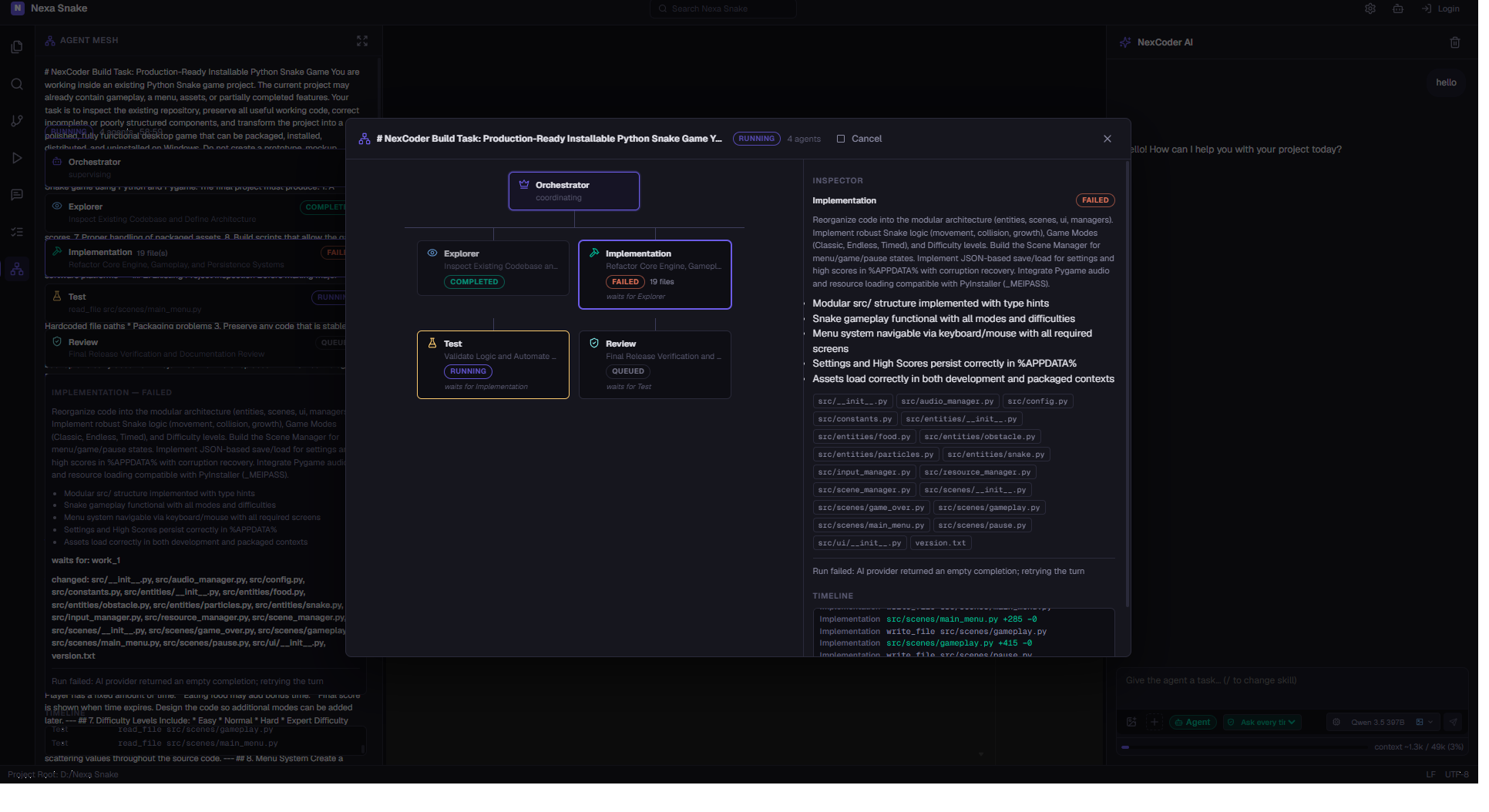Click the Explorer node eye icon
1489x812 pixels.
tap(432, 253)
